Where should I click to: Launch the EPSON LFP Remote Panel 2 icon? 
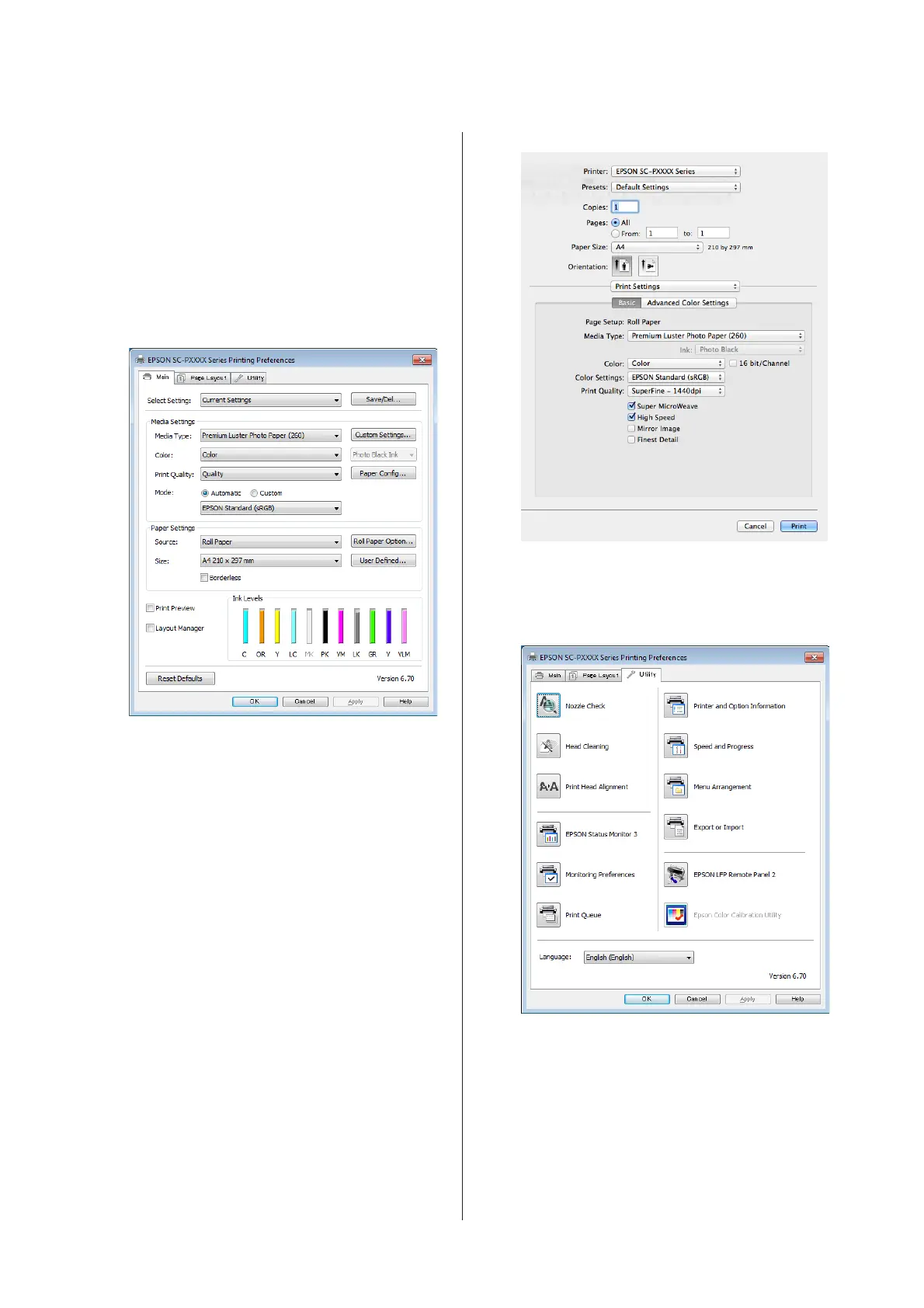[676, 875]
